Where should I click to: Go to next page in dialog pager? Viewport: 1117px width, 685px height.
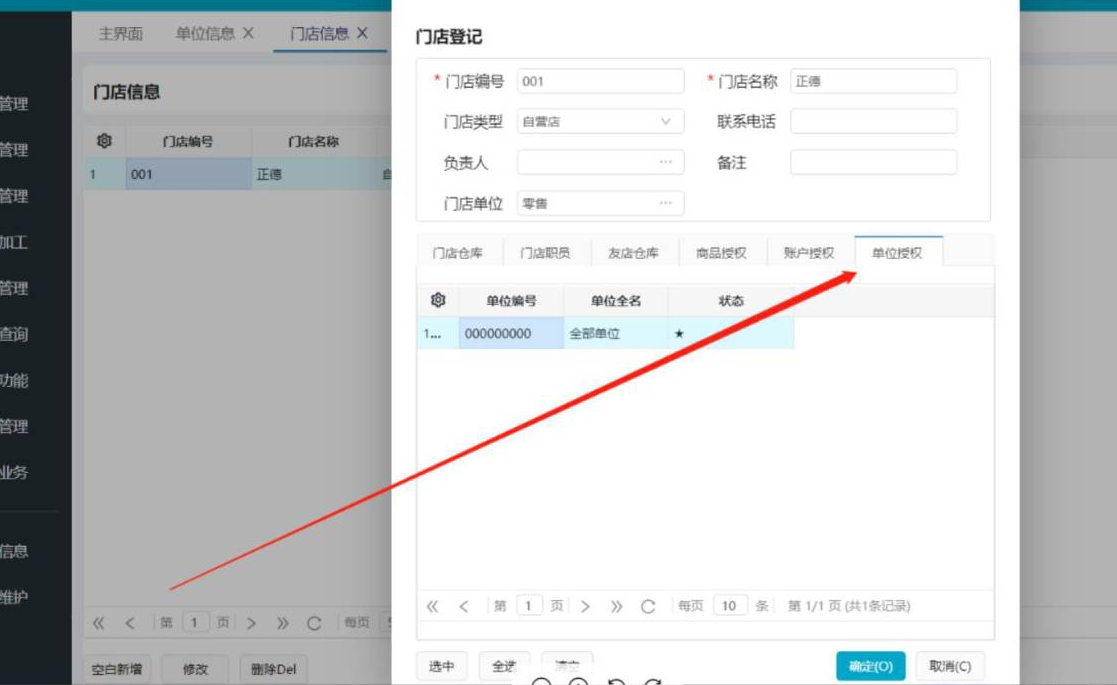coord(586,606)
